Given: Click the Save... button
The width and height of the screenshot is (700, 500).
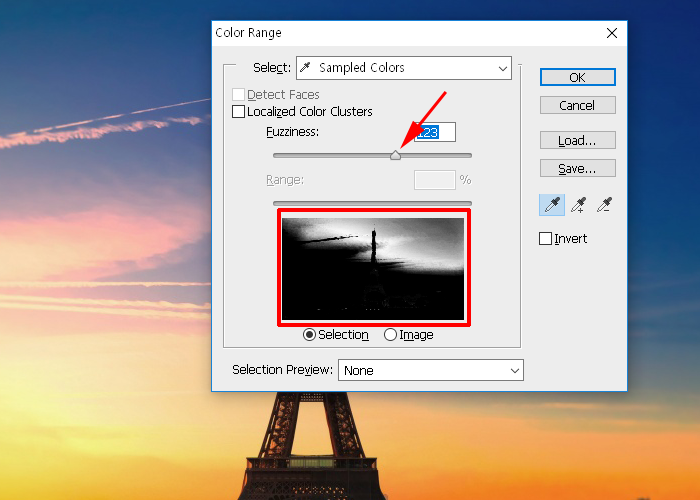Looking at the screenshot, I should pos(578,168).
